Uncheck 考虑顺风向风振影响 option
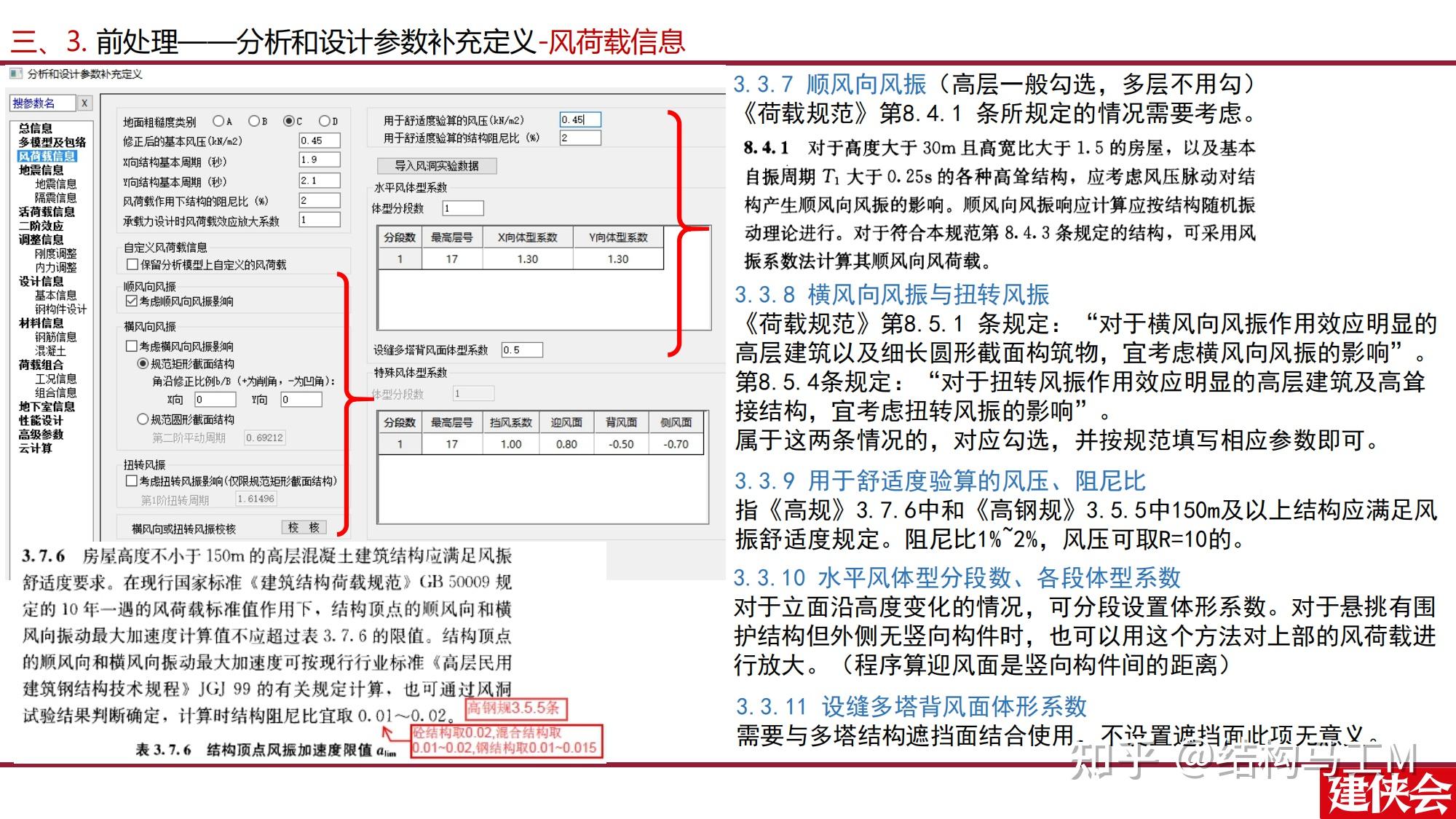 [130, 302]
